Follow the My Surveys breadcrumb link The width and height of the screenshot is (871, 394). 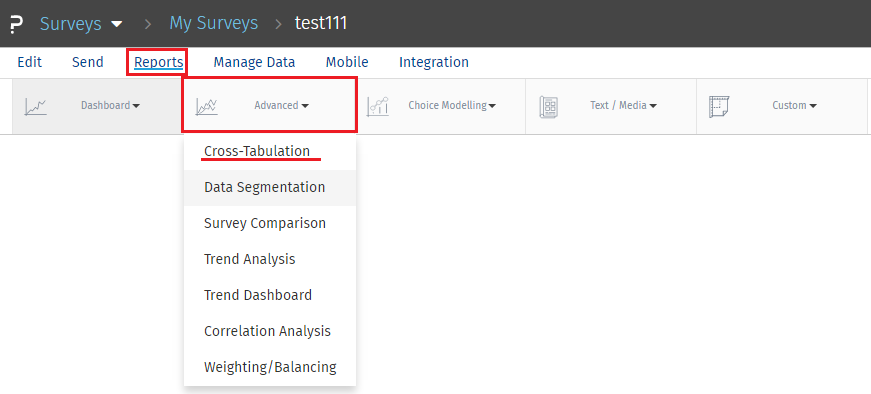[x=214, y=23]
